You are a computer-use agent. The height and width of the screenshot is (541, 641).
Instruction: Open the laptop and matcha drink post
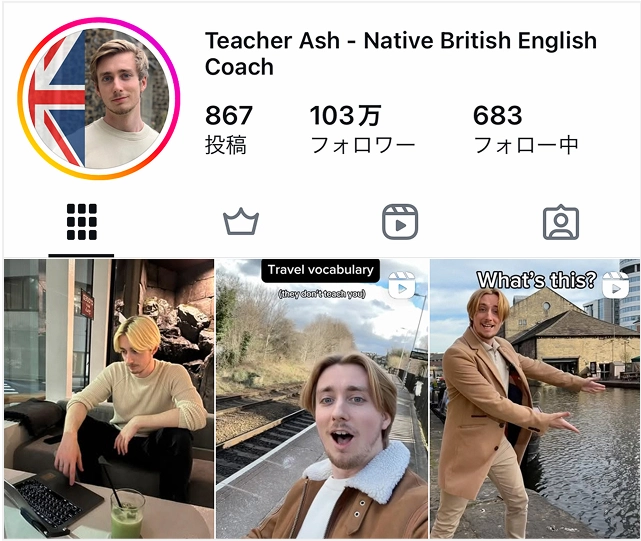click(109, 399)
